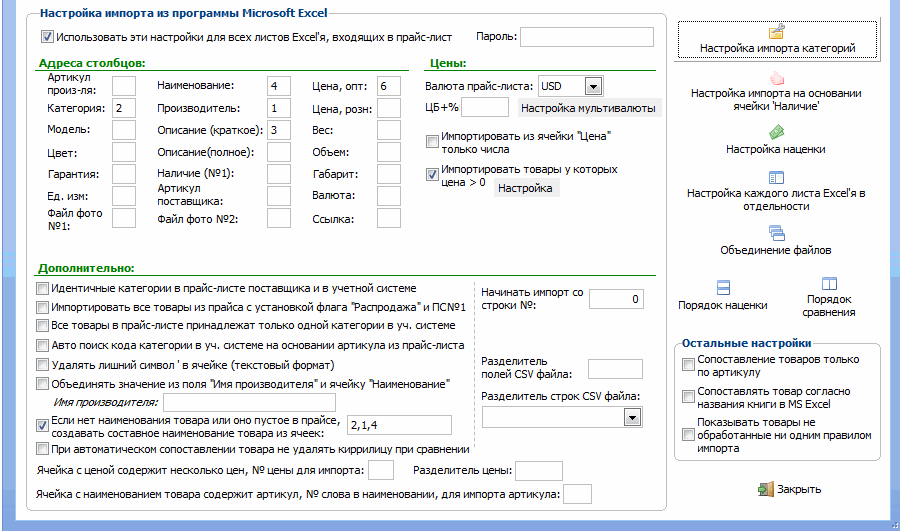Click the CSV field separator input
900x531 pixels.
tap(615, 369)
